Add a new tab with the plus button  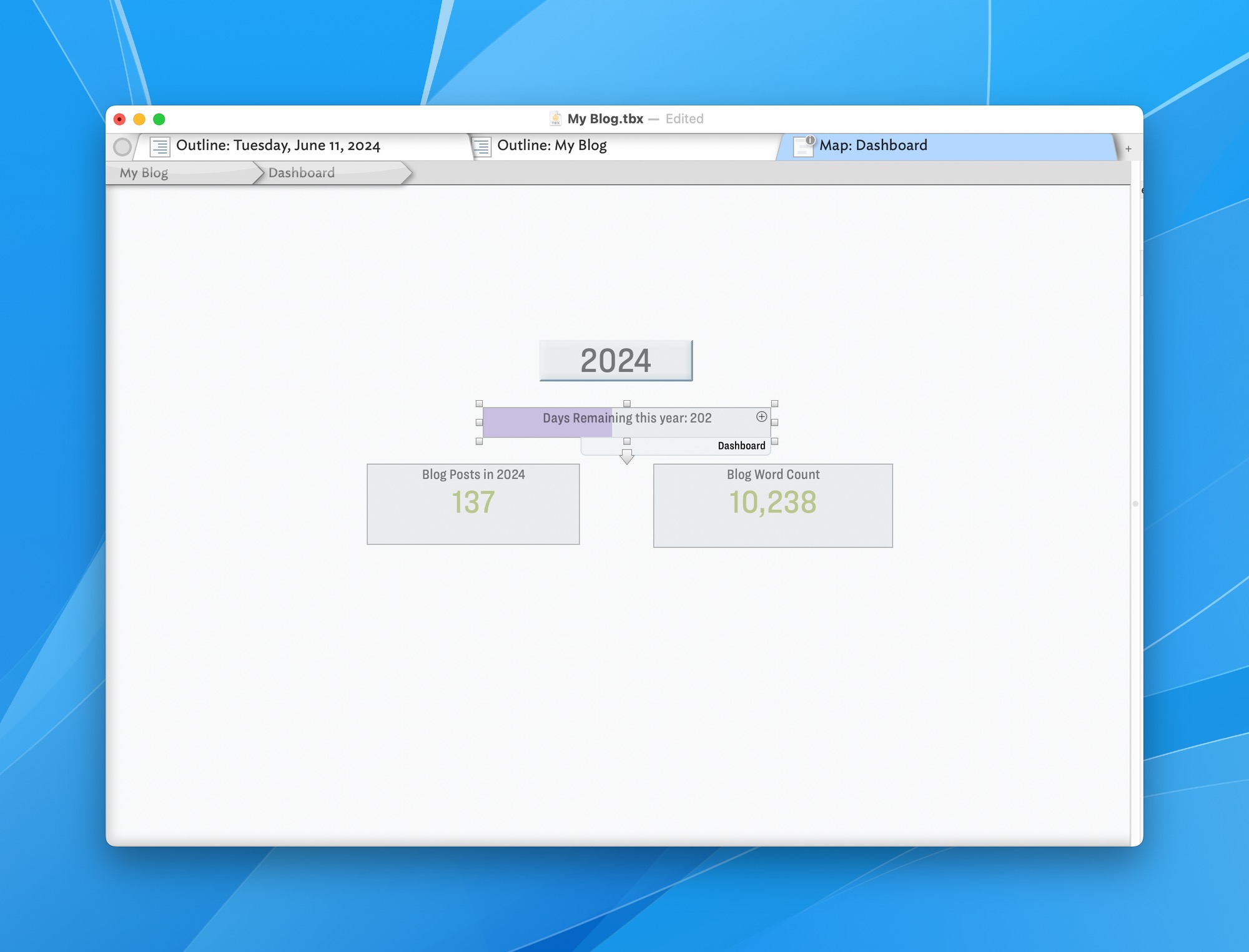pyautogui.click(x=1128, y=149)
